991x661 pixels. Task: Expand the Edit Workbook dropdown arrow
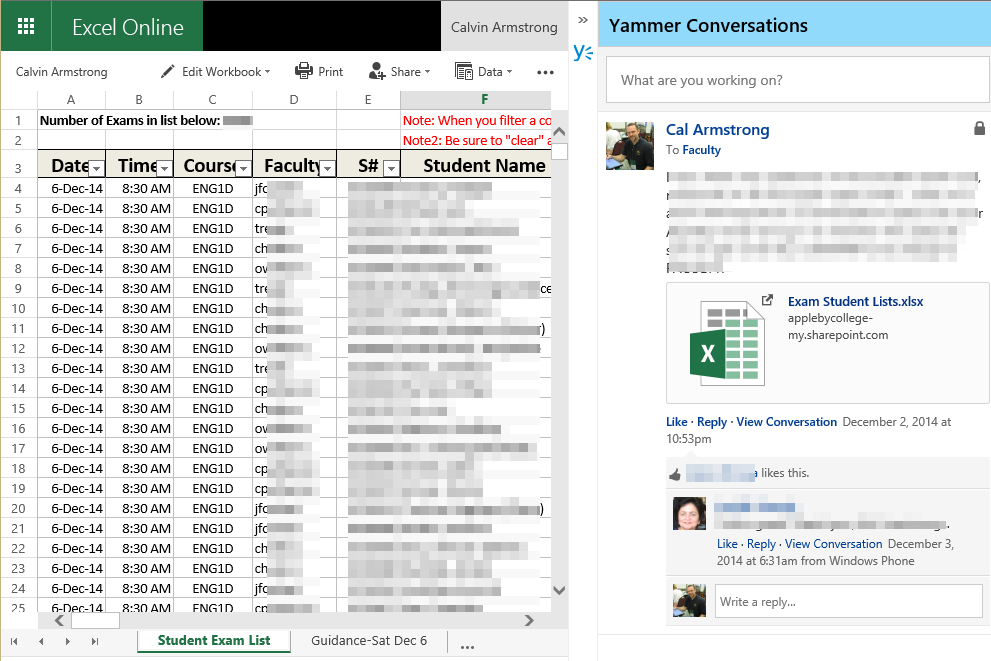click(267, 71)
